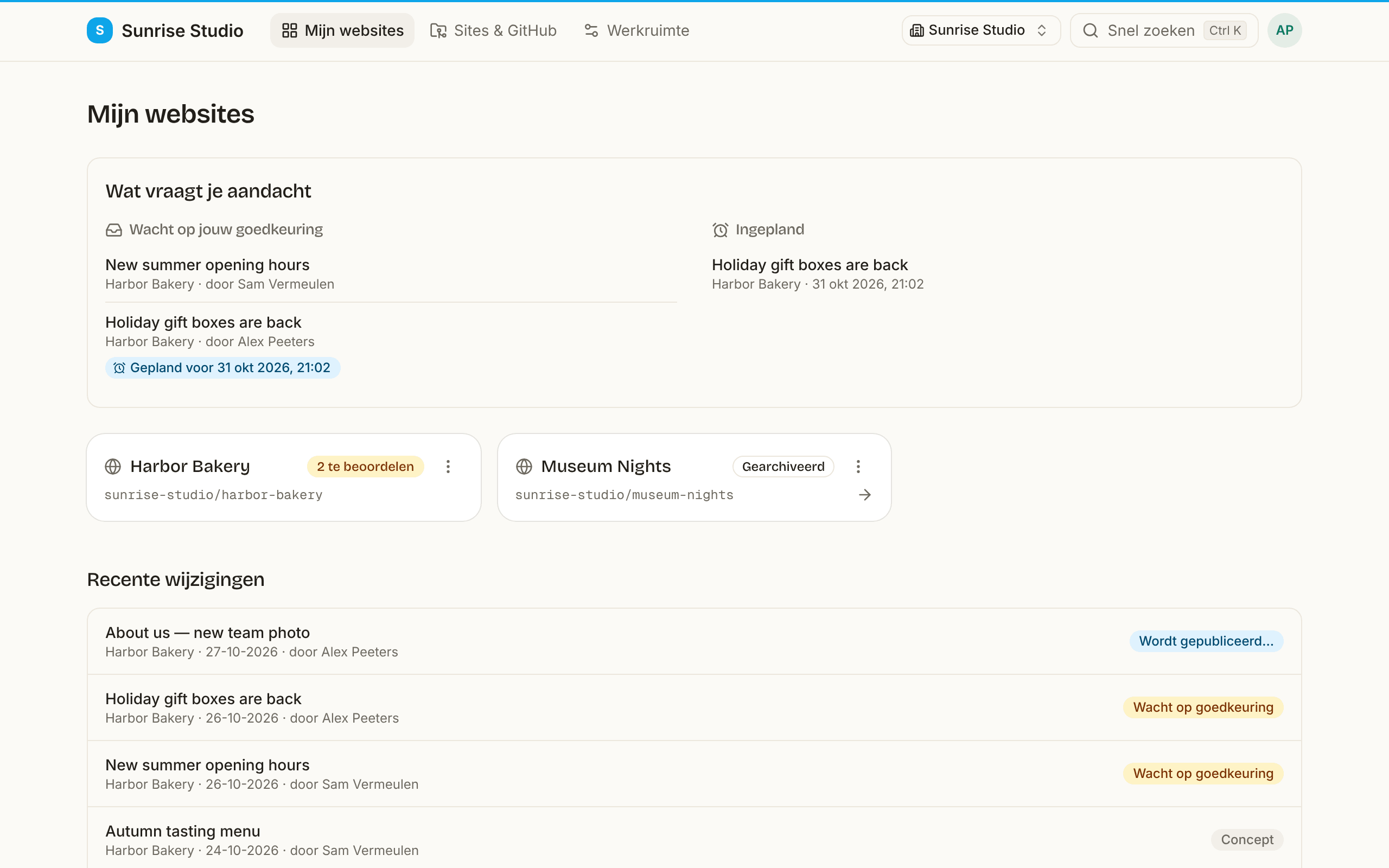Click the arrow icon on Museum Nights card
1389x868 pixels.
(x=864, y=495)
